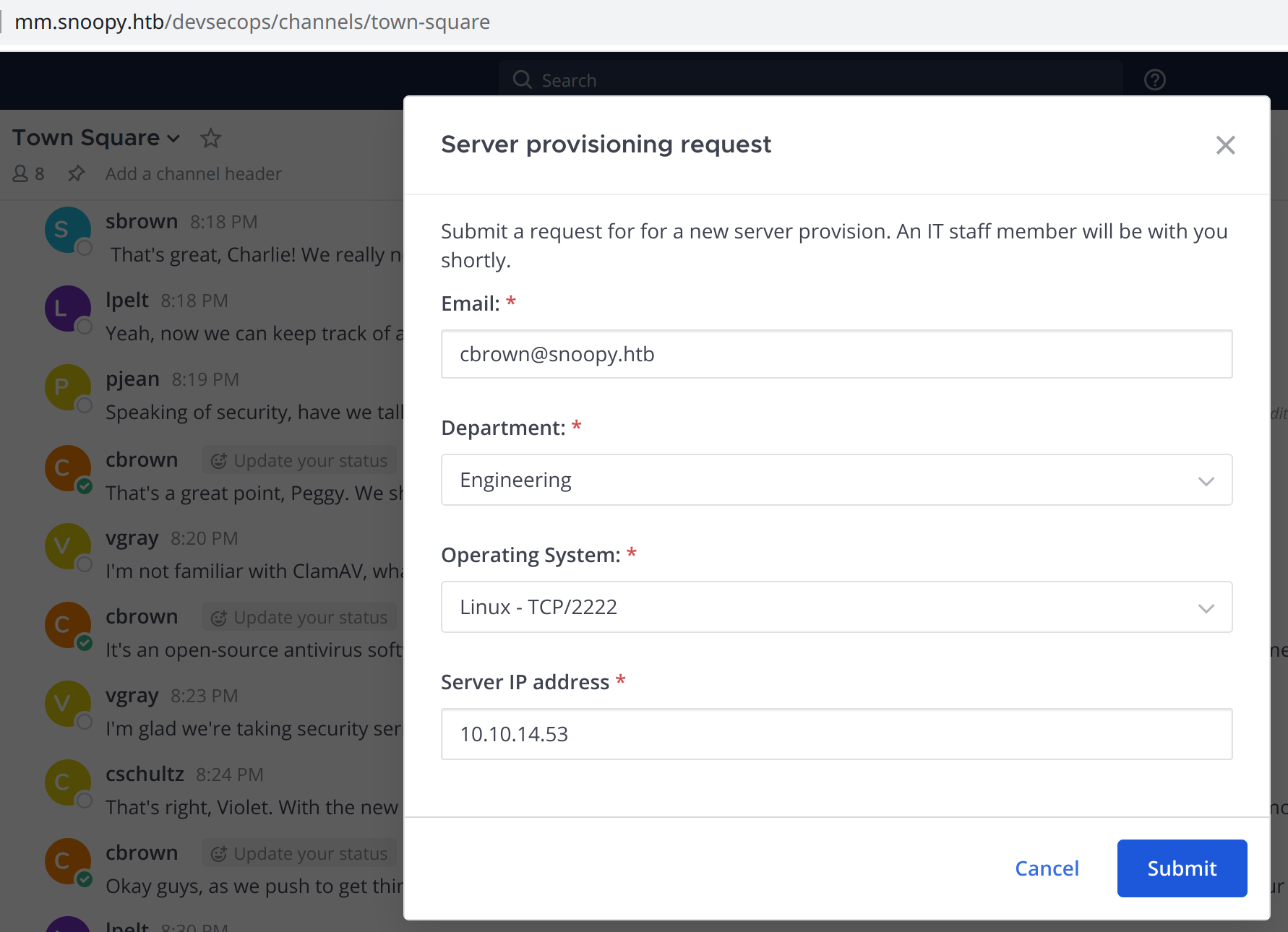
Task: Click the 8:20 PM timestamp on vgray's message
Action: pyautogui.click(x=204, y=538)
